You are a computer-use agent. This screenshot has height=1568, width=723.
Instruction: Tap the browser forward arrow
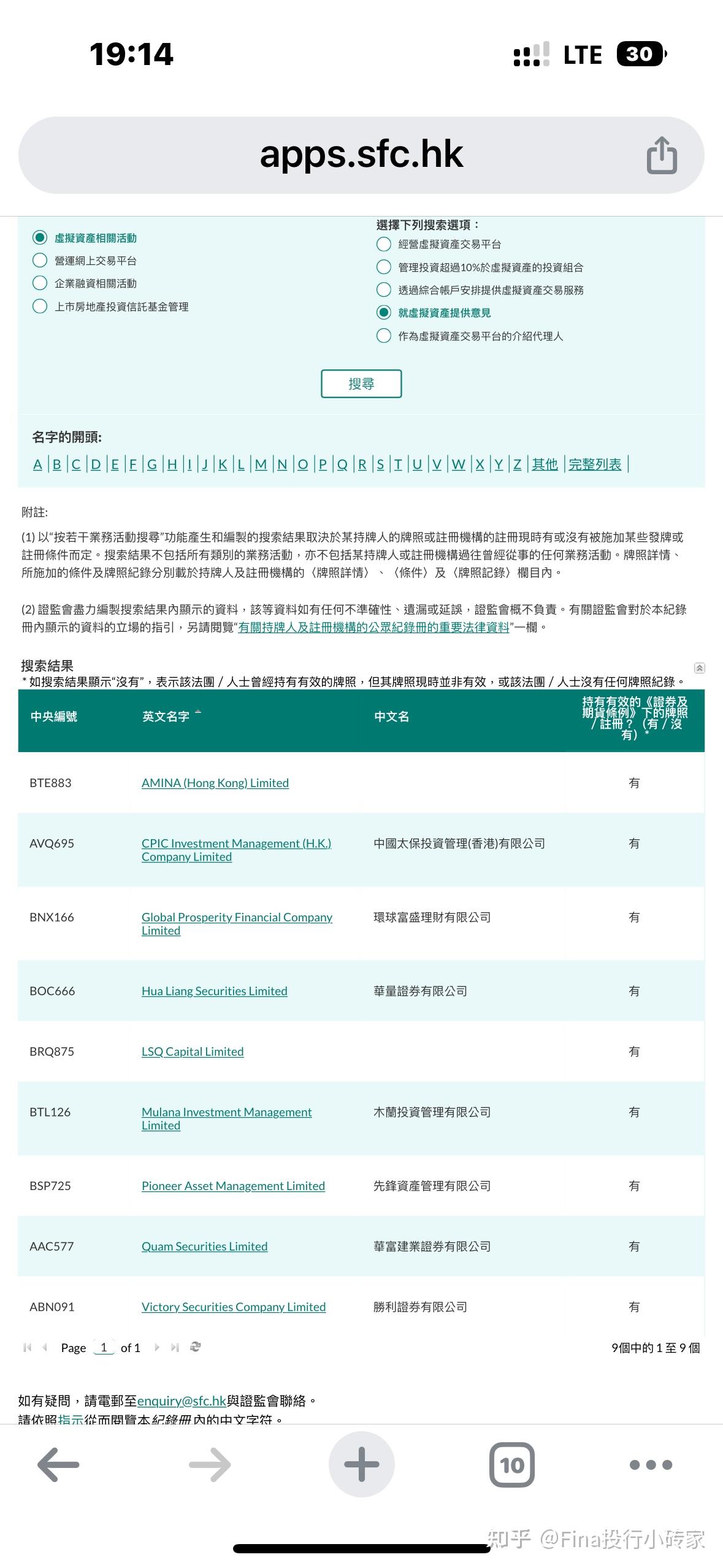[x=210, y=1464]
